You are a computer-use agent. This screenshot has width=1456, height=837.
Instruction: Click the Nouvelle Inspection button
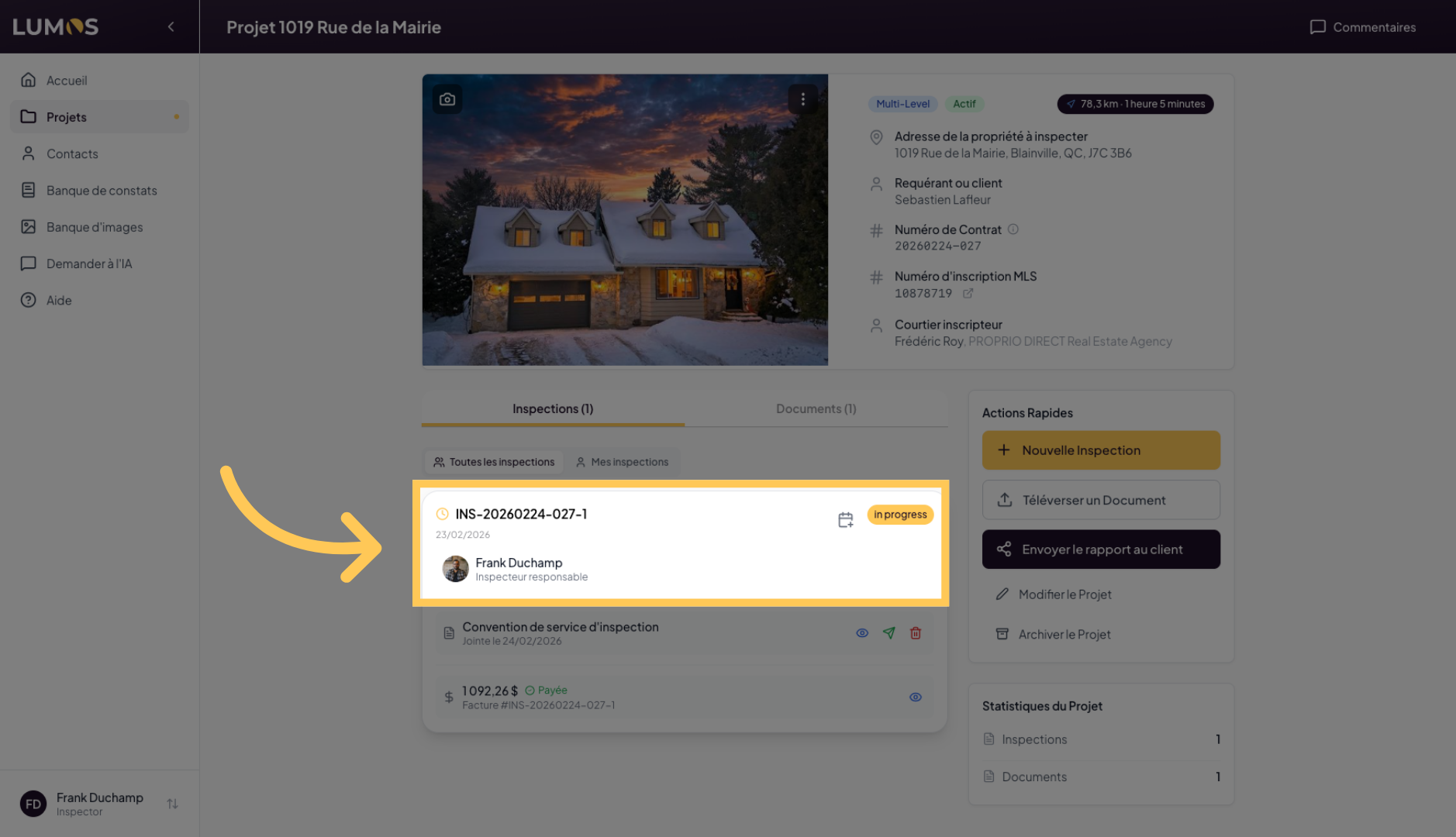tap(1100, 449)
